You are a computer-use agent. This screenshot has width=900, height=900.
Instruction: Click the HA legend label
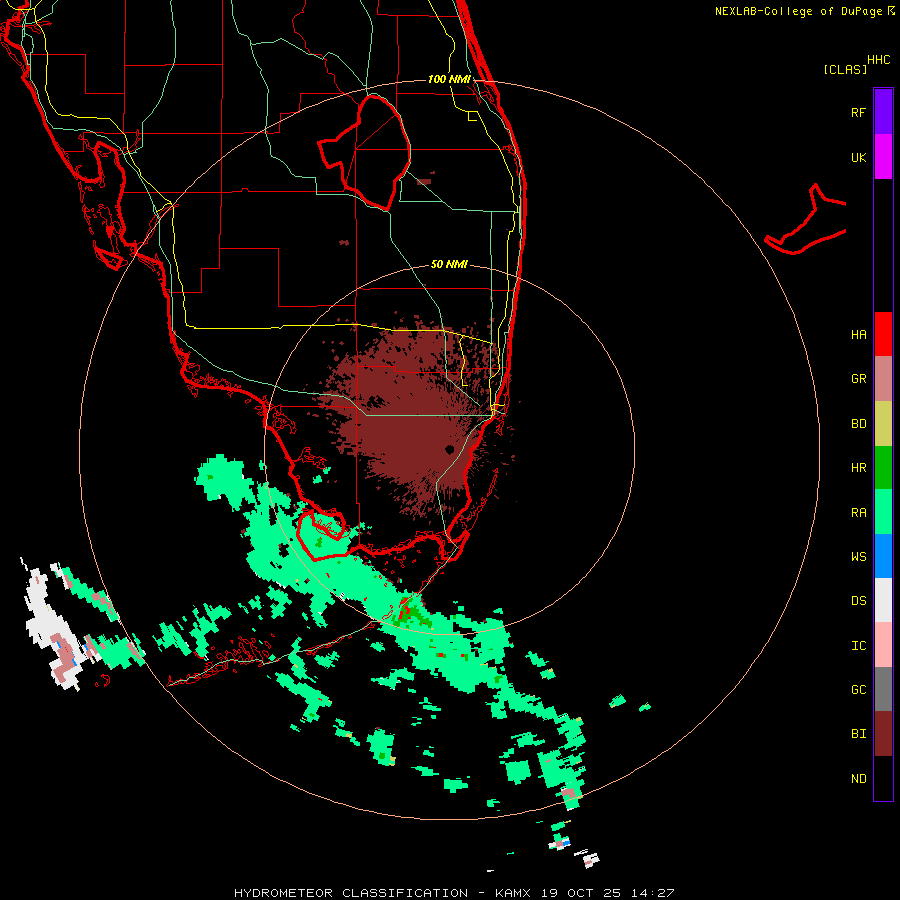point(858,335)
